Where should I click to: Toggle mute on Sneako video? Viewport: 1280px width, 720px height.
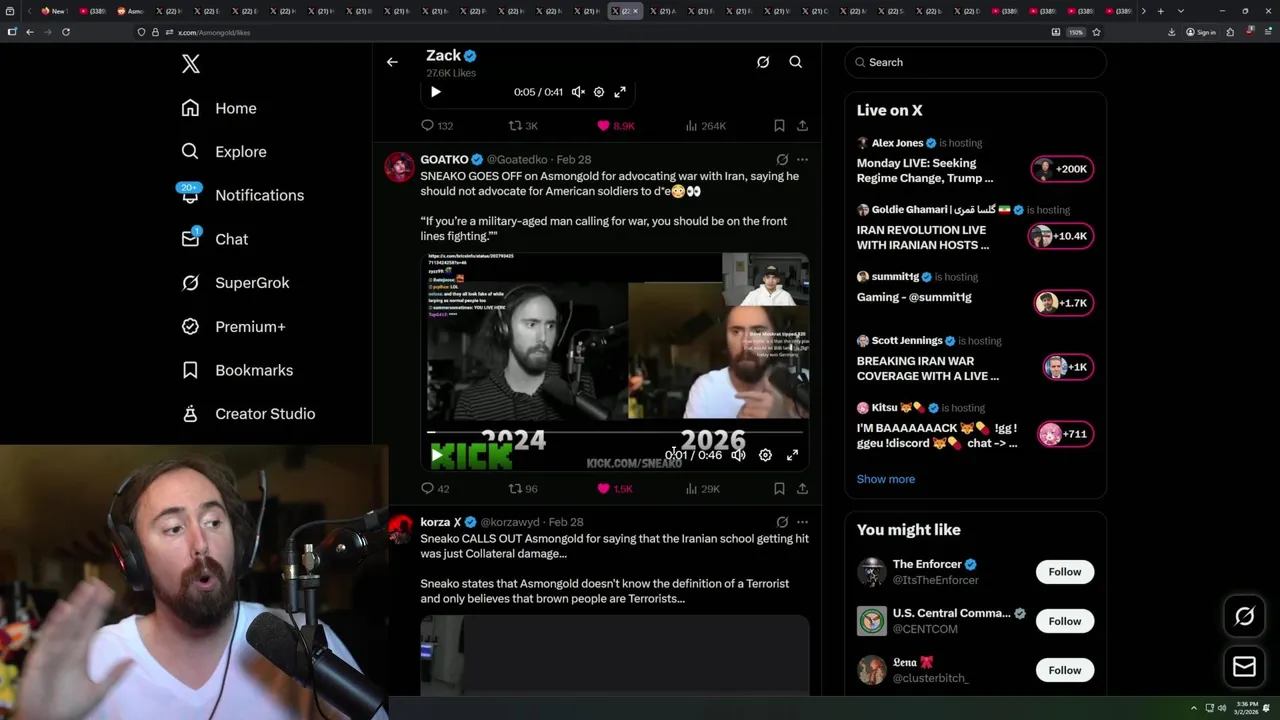[x=738, y=455]
